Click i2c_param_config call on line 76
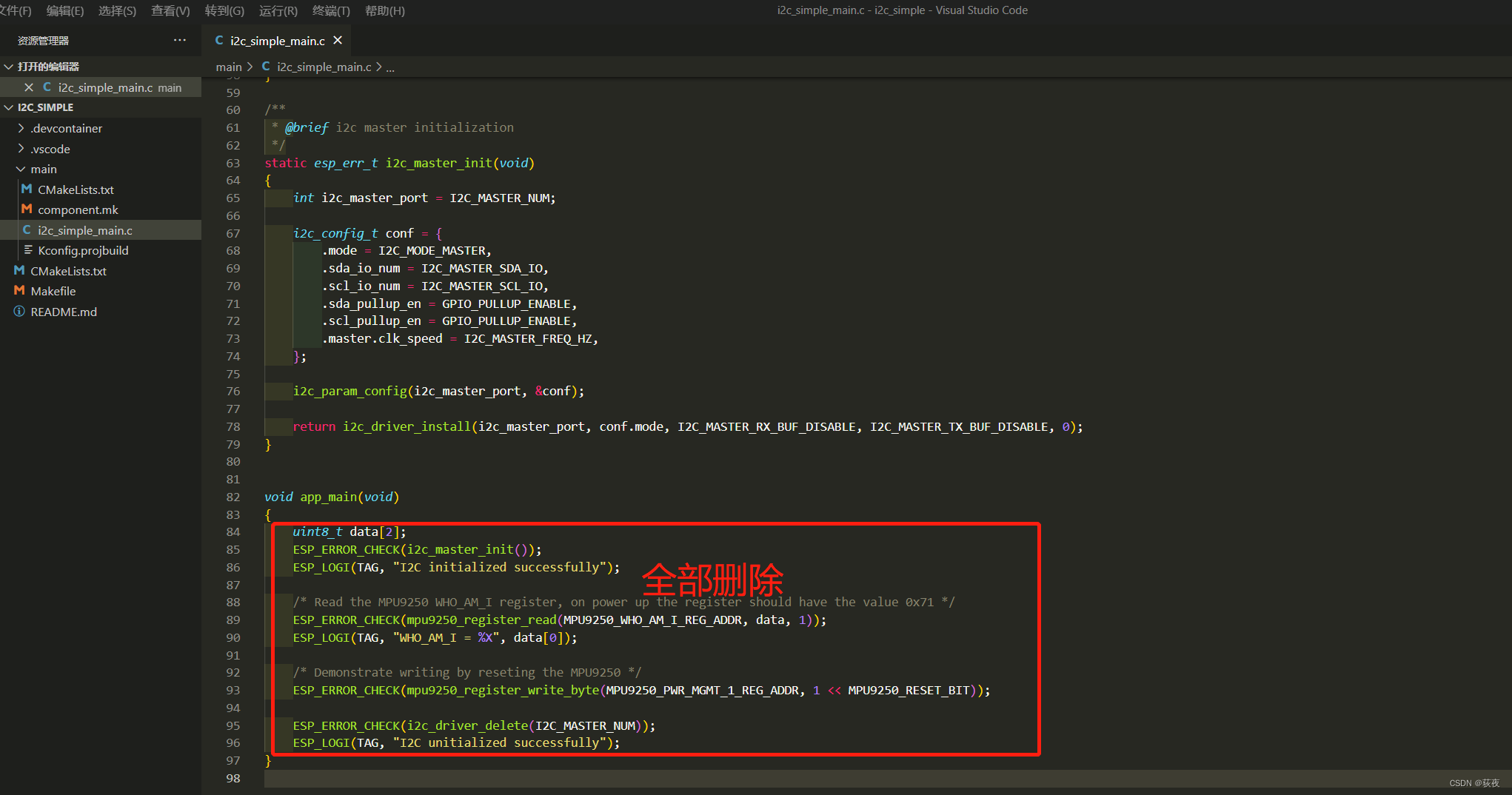Screen dimensions: 1512x795 (x=350, y=392)
